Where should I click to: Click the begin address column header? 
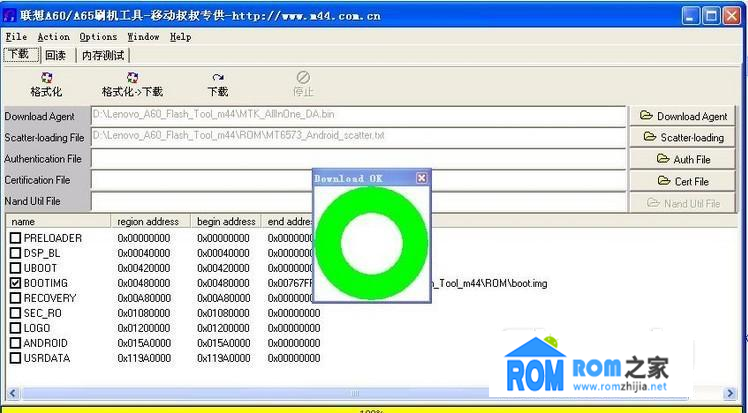(x=226, y=221)
